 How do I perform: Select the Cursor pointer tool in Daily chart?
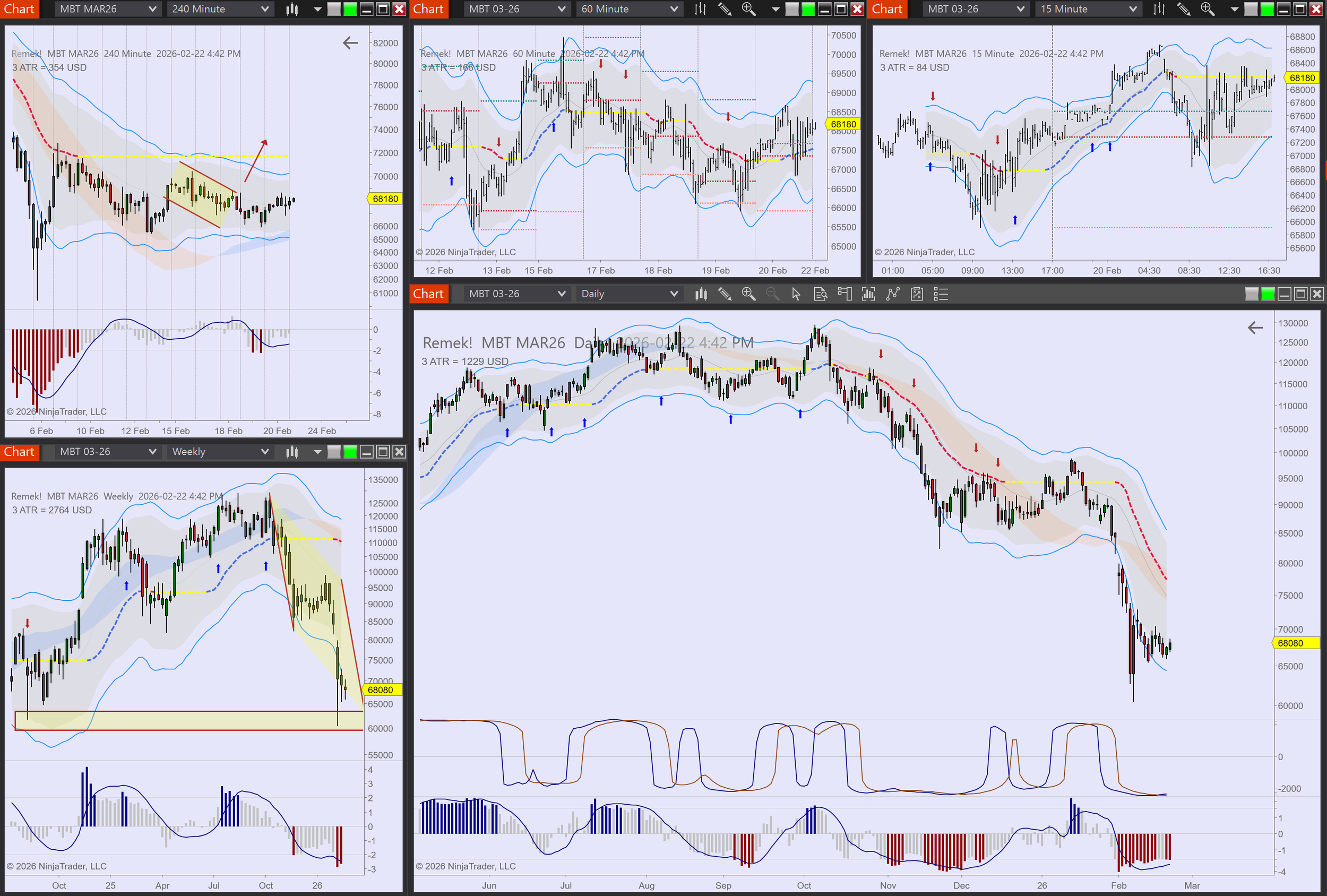pyautogui.click(x=796, y=294)
